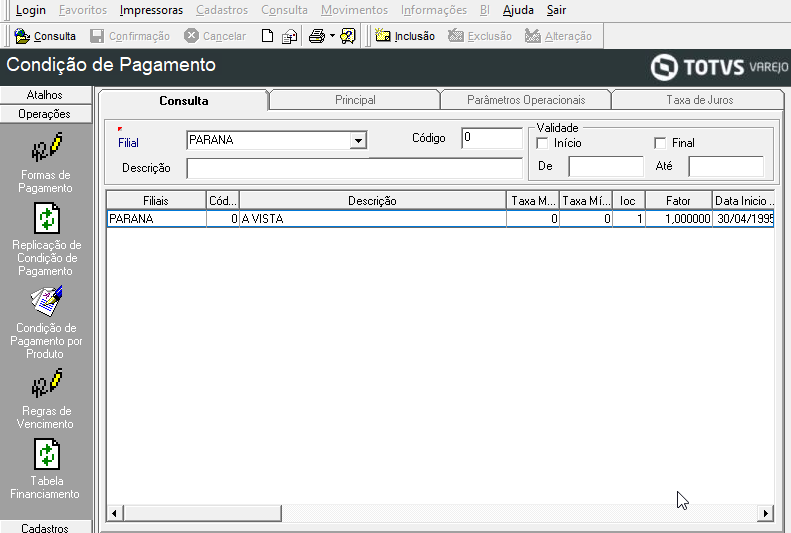Open the Favoritos menu
791x533 pixels.
click(83, 10)
